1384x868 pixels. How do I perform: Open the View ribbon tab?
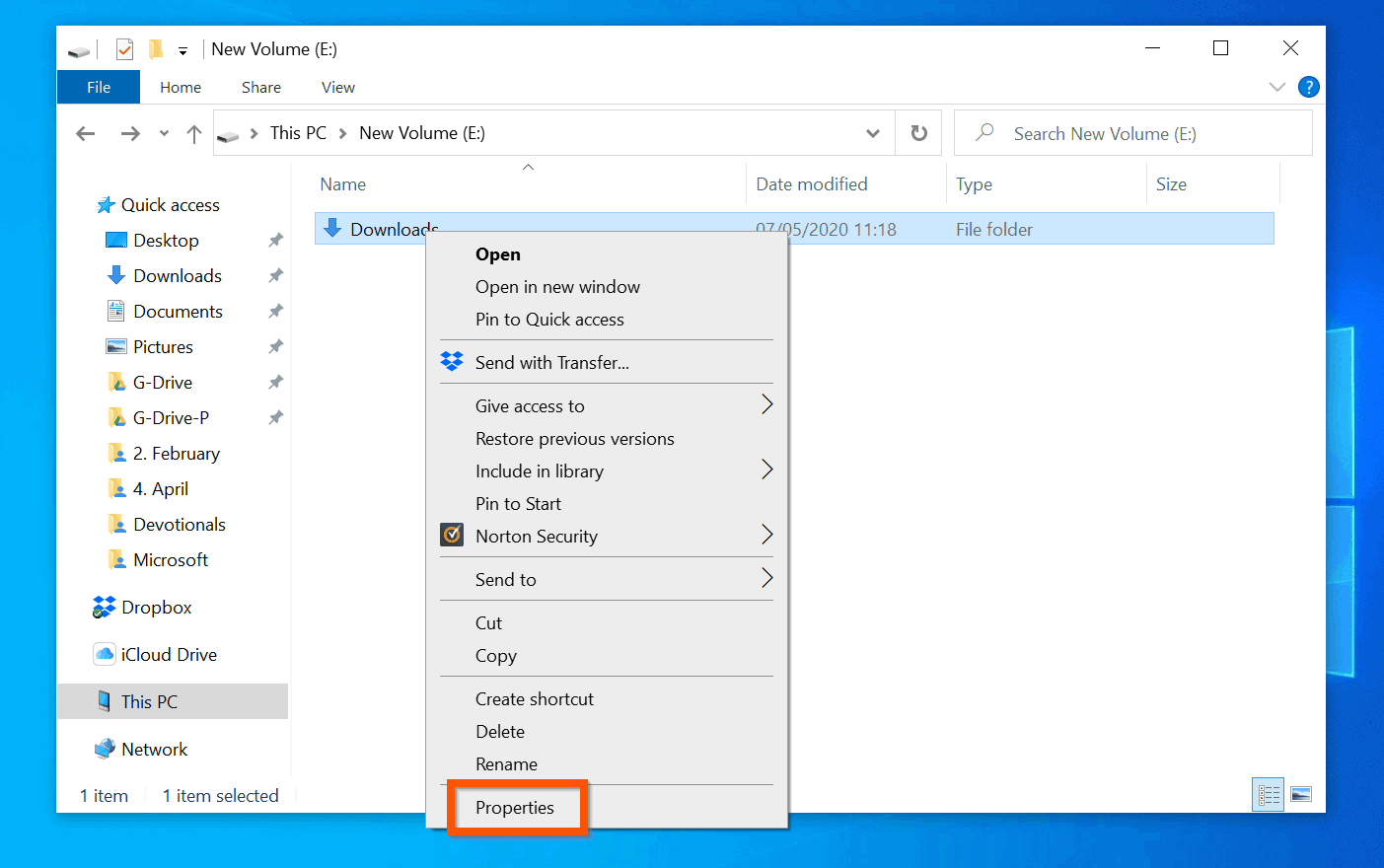pyautogui.click(x=336, y=87)
